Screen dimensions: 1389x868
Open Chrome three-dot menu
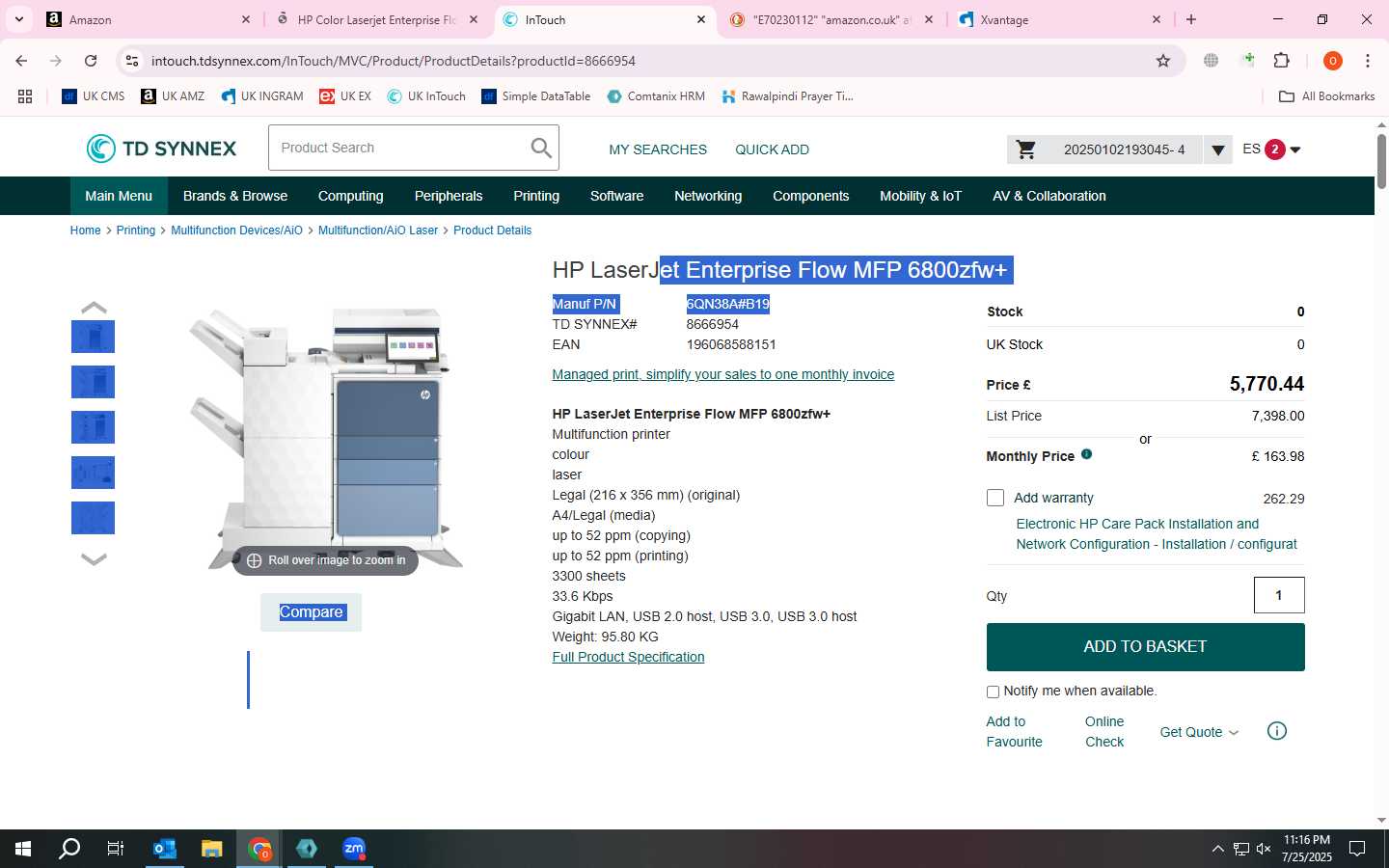1367,61
